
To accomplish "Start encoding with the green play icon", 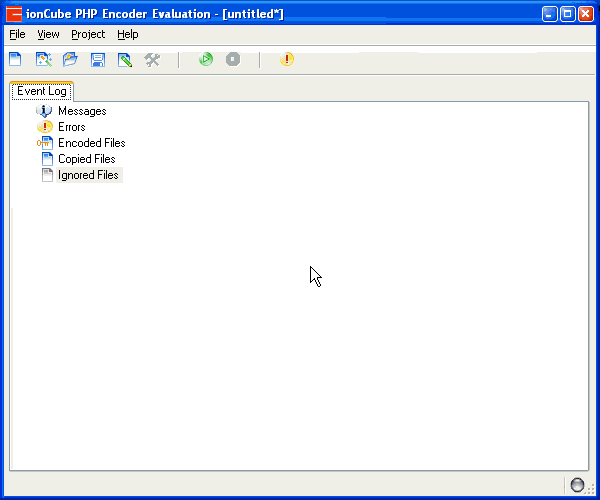I will [x=206, y=59].
